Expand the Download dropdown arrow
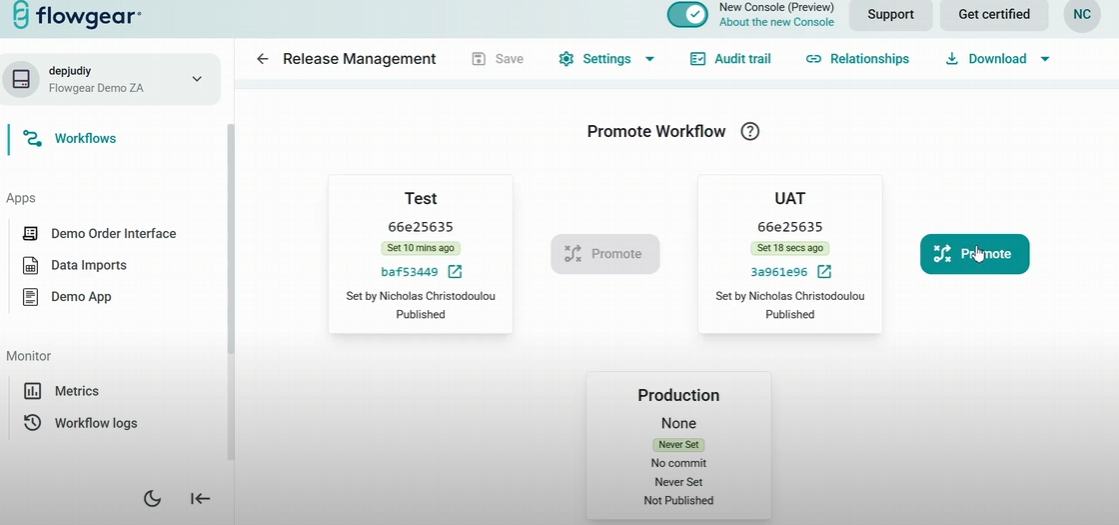1119x525 pixels. coord(1045,58)
